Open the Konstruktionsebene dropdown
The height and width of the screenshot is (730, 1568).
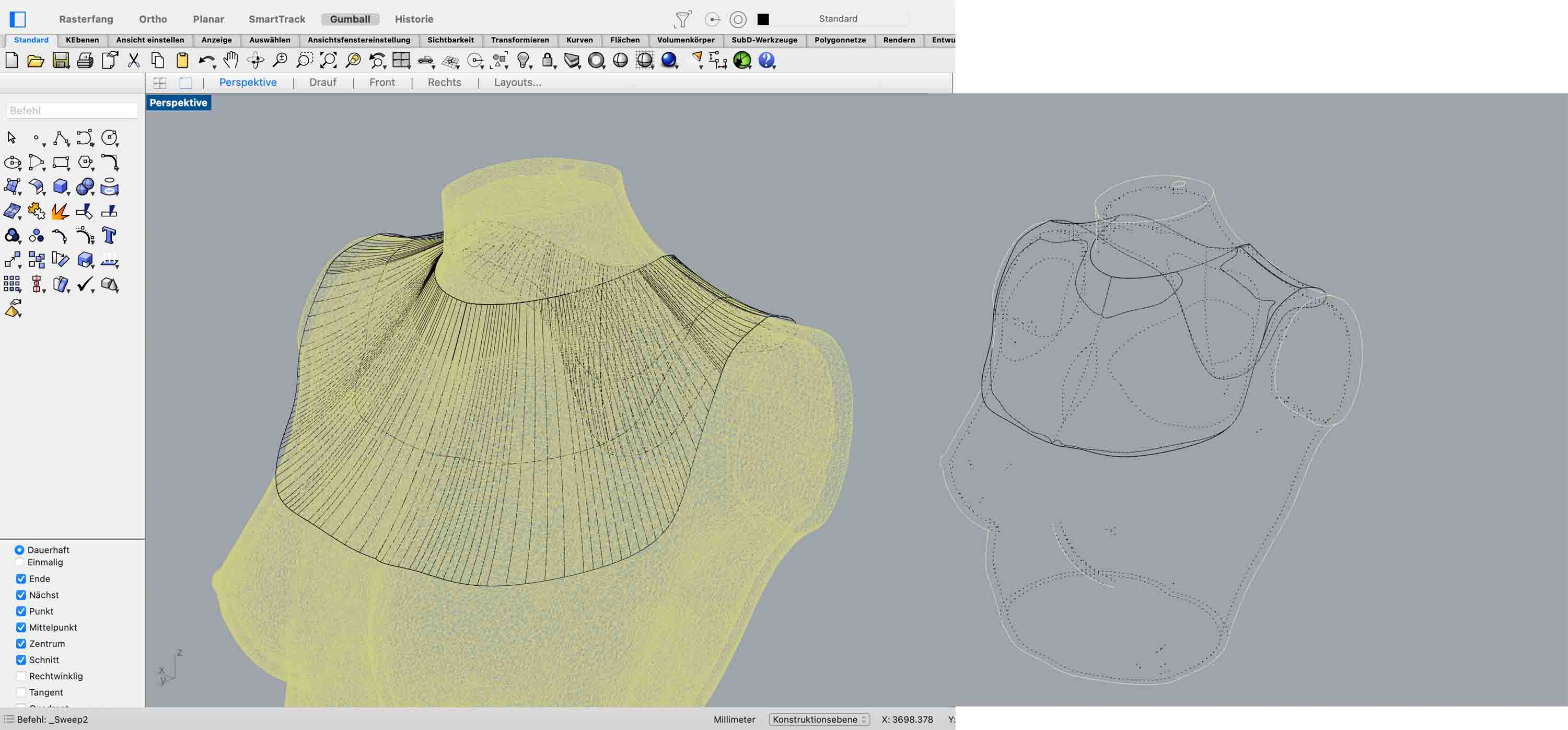(x=819, y=719)
